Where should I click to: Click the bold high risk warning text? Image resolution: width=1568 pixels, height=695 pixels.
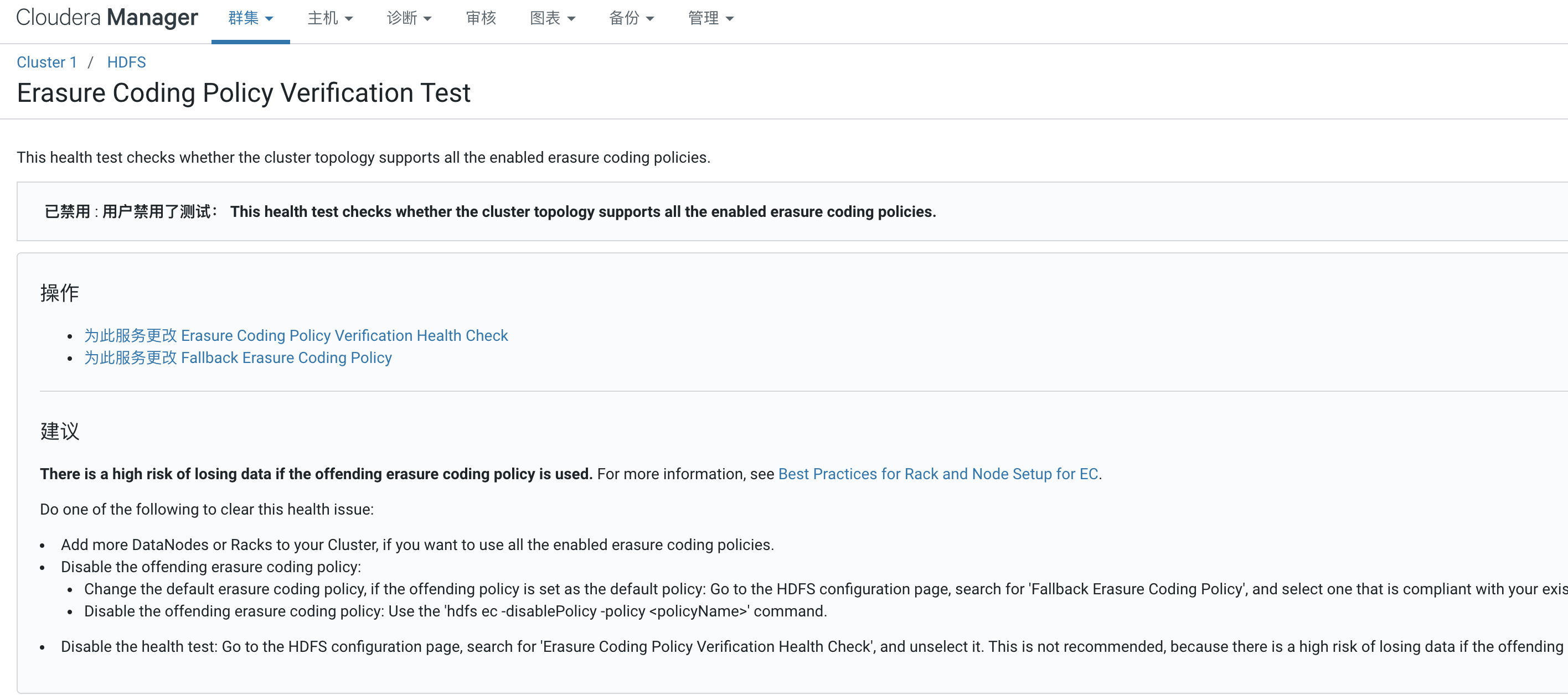316,474
